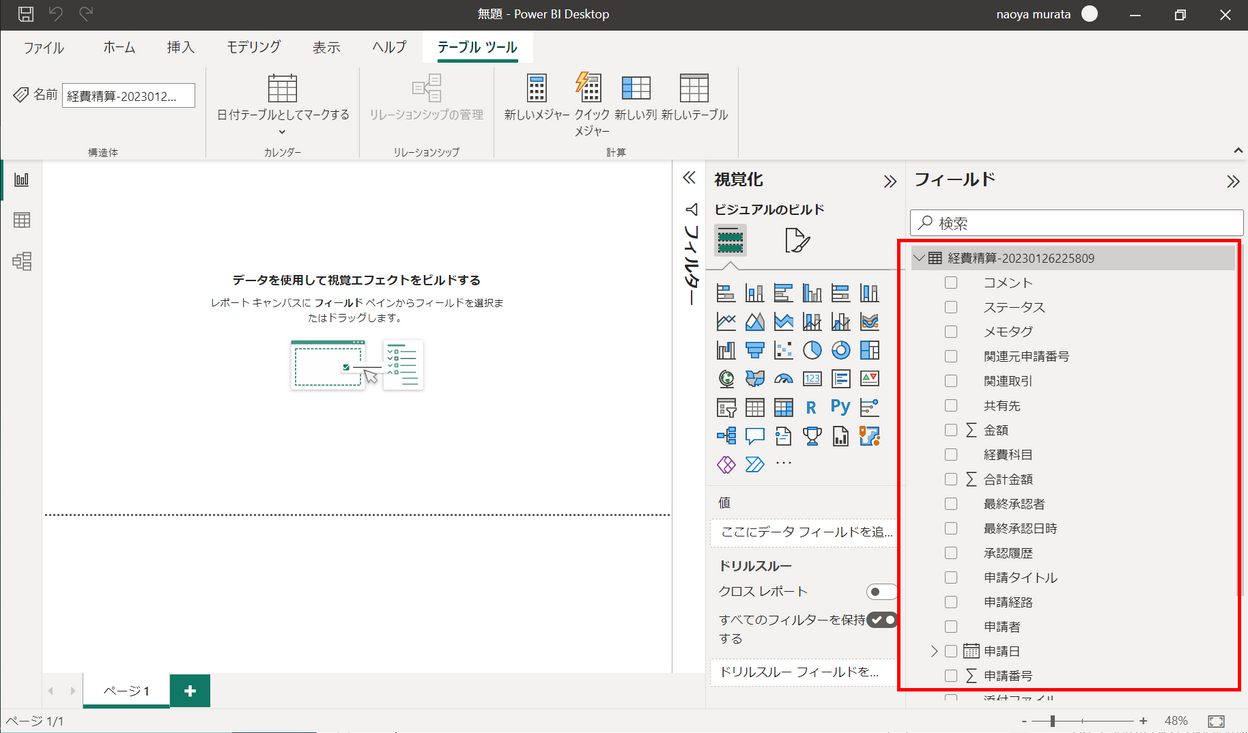Switch to the format visual pane icon
Screen dimensions: 1248x733
click(x=797, y=240)
